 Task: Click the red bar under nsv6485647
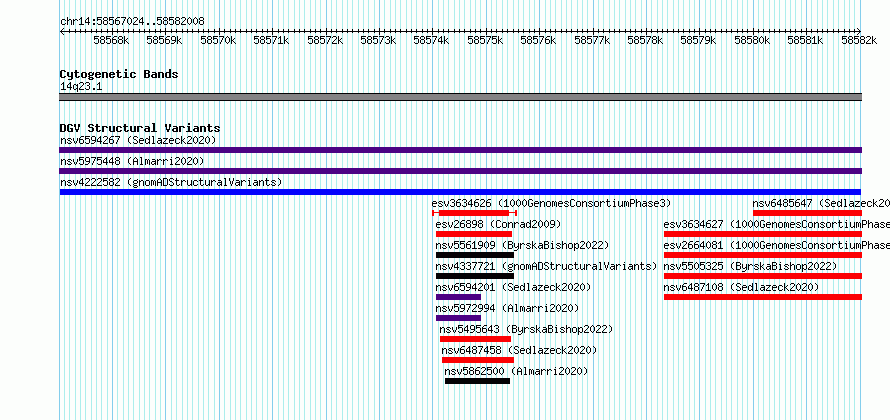pyautogui.click(x=807, y=213)
